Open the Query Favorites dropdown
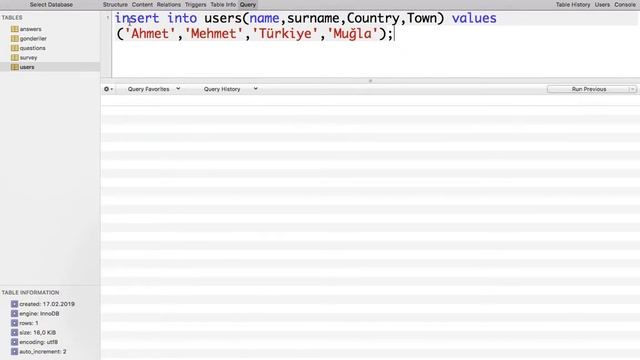 [x=154, y=89]
